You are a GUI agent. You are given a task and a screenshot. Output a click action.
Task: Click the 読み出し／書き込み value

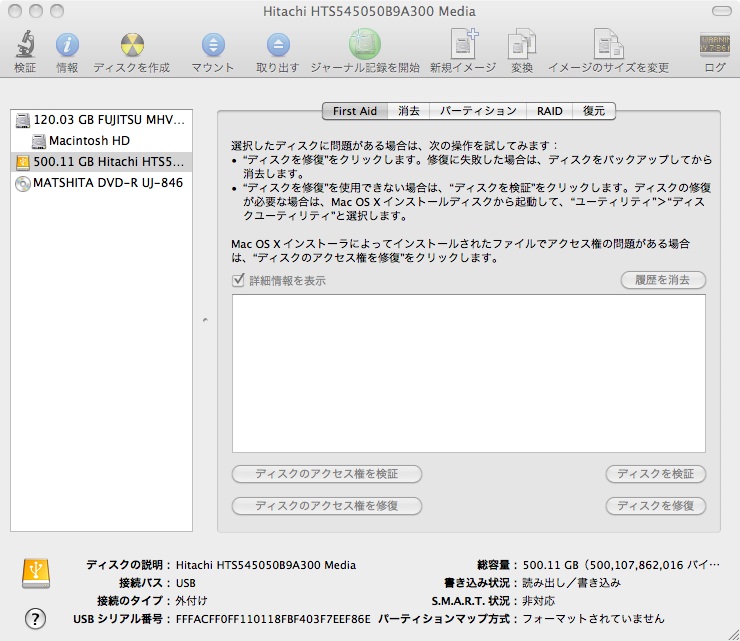pos(571,583)
